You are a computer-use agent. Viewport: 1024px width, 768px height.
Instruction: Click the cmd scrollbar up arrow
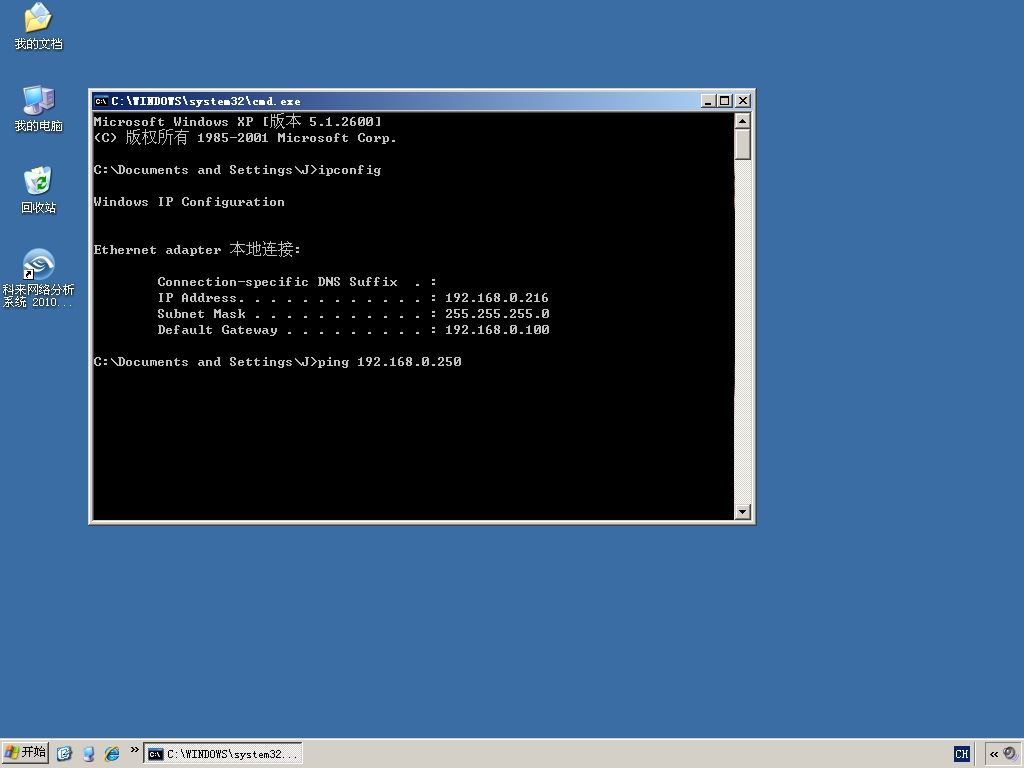[743, 121]
